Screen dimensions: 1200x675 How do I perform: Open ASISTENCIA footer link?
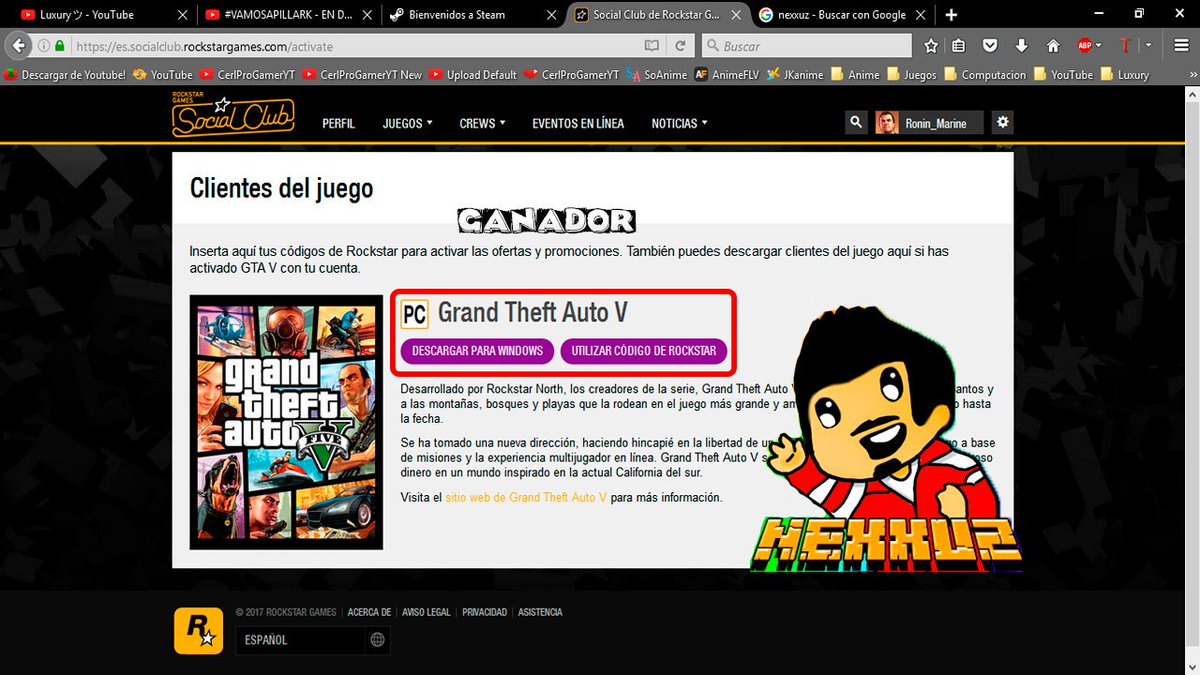coord(540,612)
